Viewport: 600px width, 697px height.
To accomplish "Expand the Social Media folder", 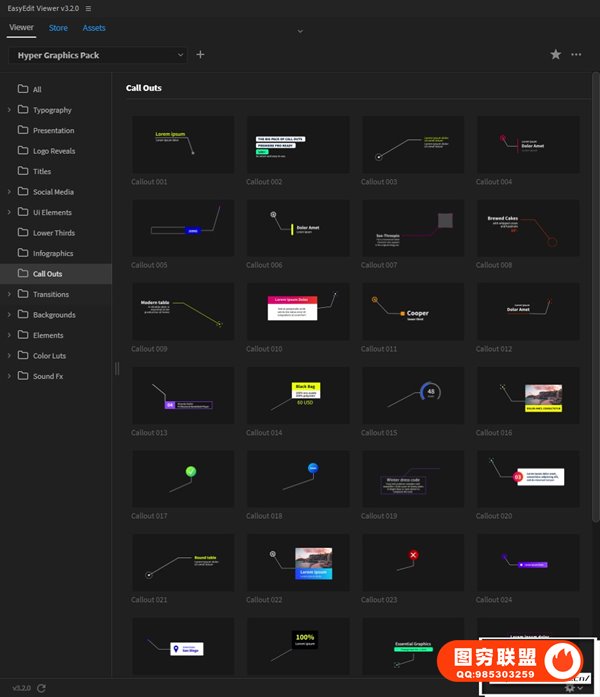I will [x=10, y=192].
